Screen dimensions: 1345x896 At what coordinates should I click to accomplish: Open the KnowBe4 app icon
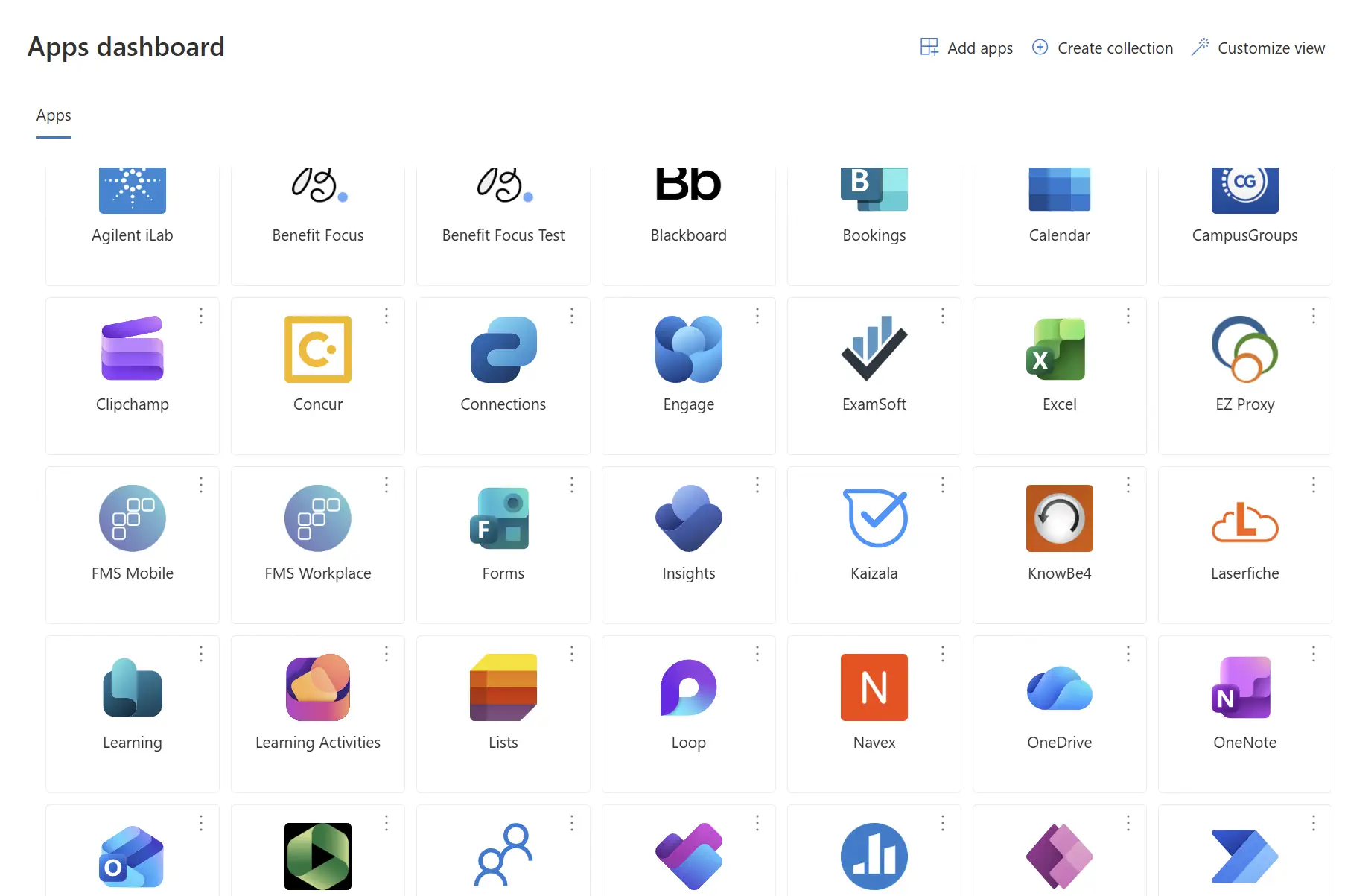click(x=1060, y=518)
